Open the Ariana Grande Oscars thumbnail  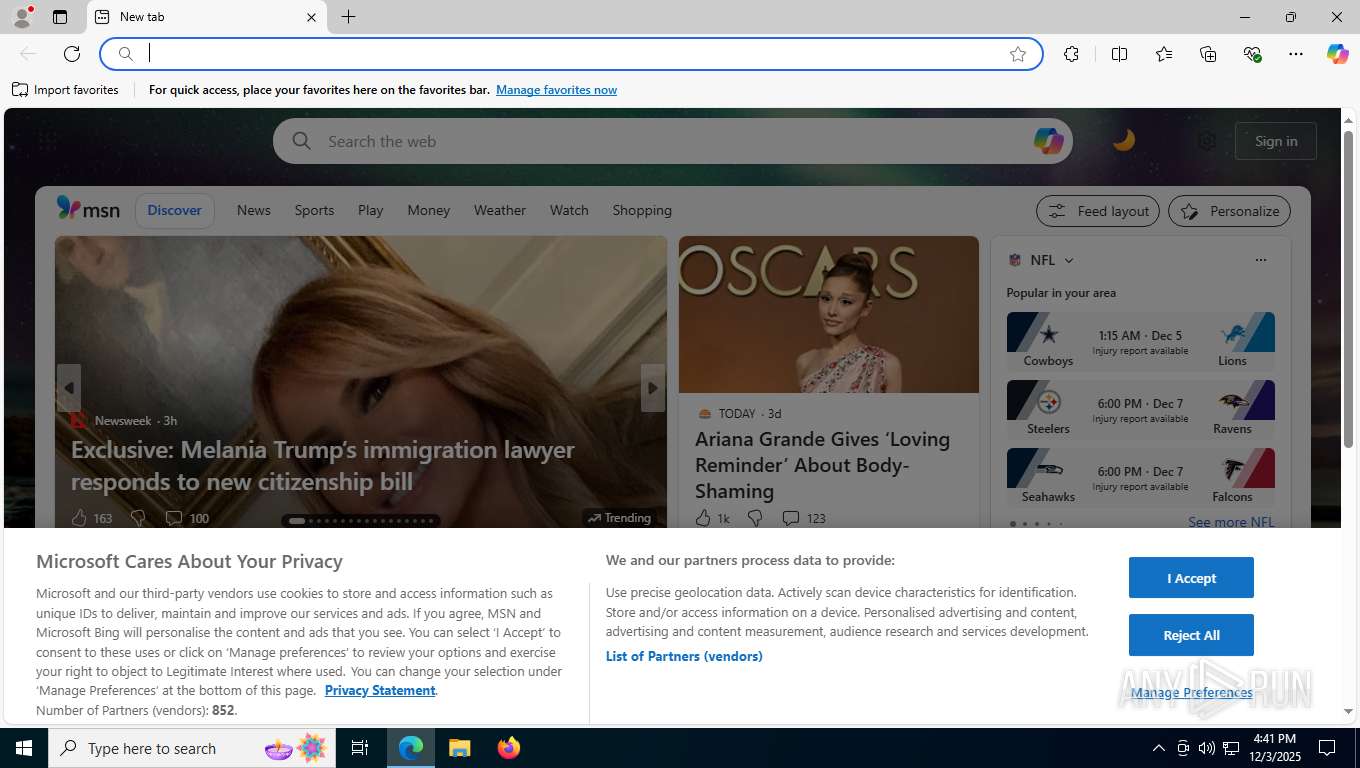coord(829,315)
